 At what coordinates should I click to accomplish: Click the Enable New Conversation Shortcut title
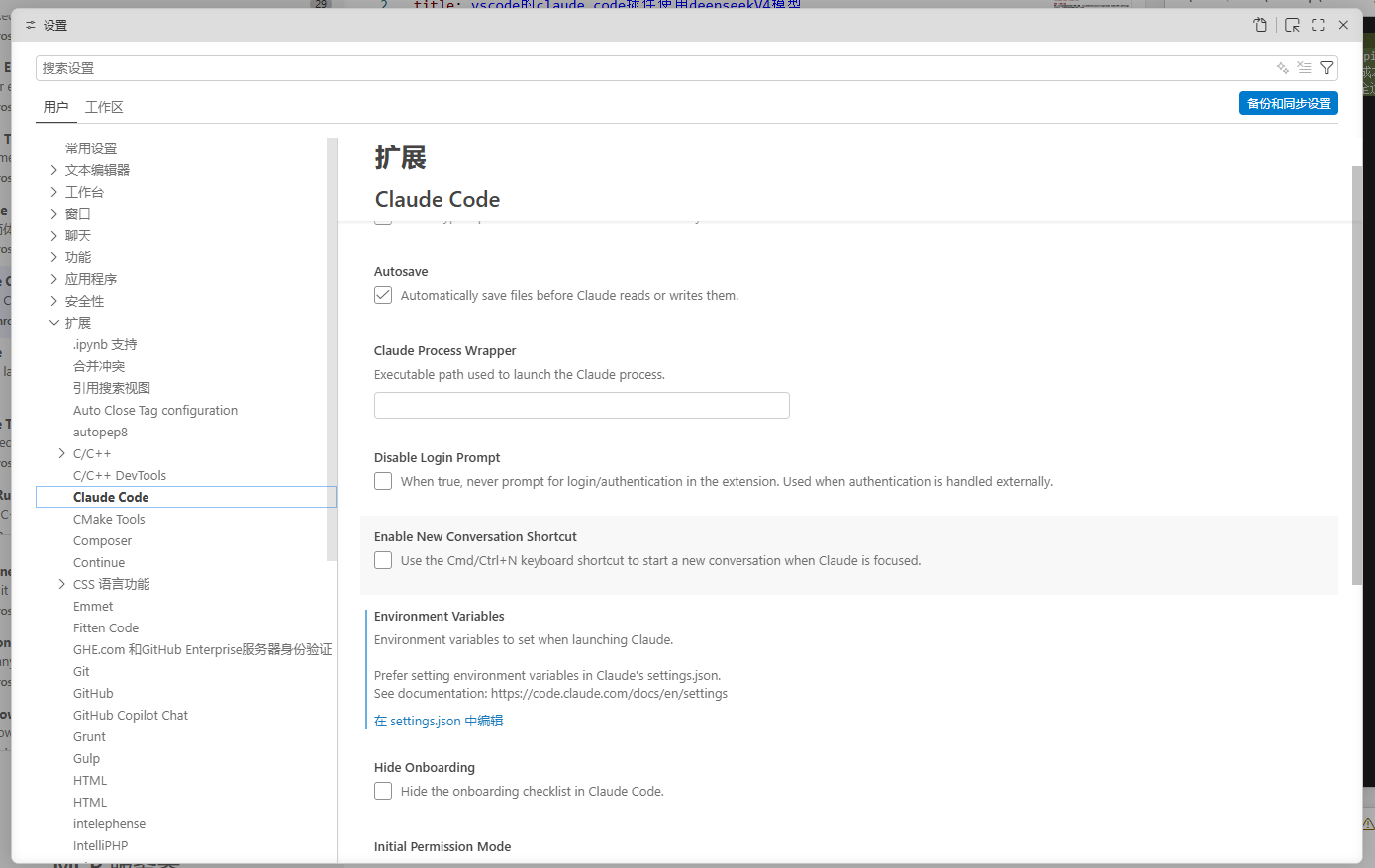coord(475,536)
